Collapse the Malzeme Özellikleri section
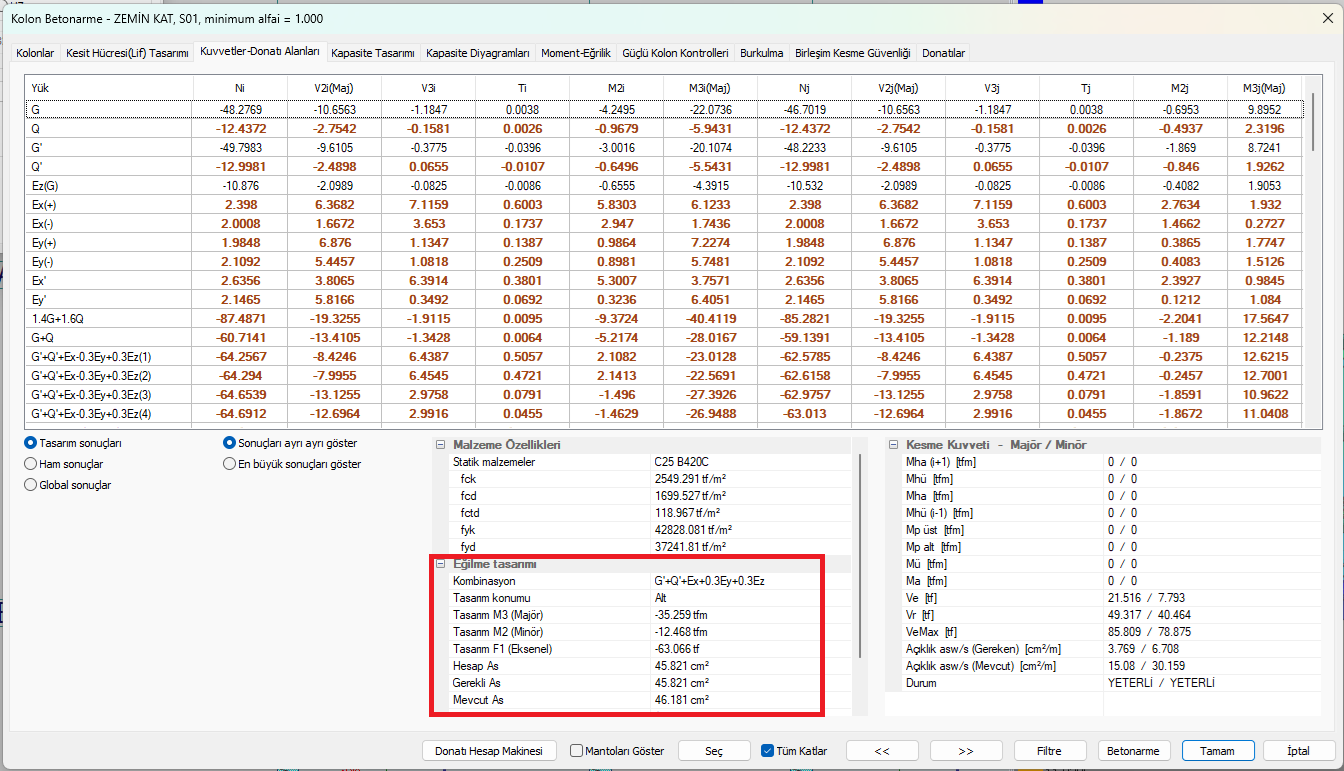This screenshot has width=1344, height=771. [440, 445]
